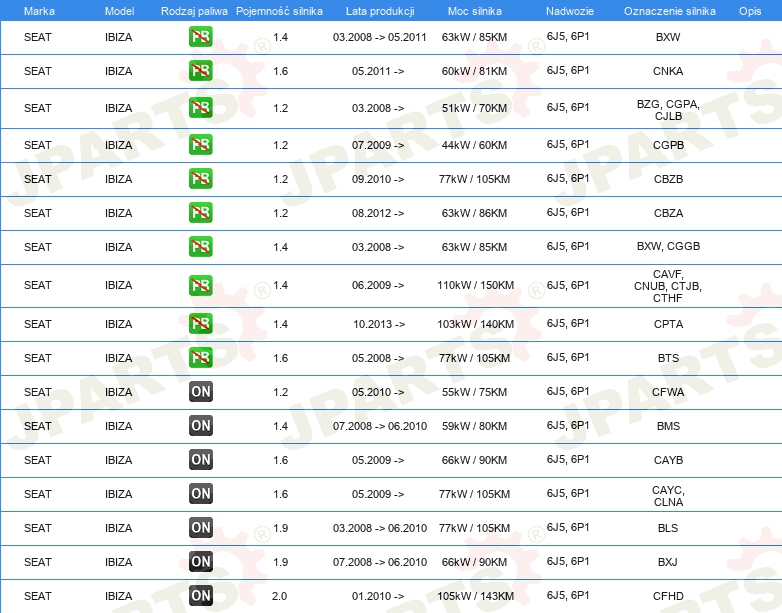Click power value 44kW / 60KM
Image resolution: width=782 pixels, height=613 pixels.
click(x=474, y=145)
